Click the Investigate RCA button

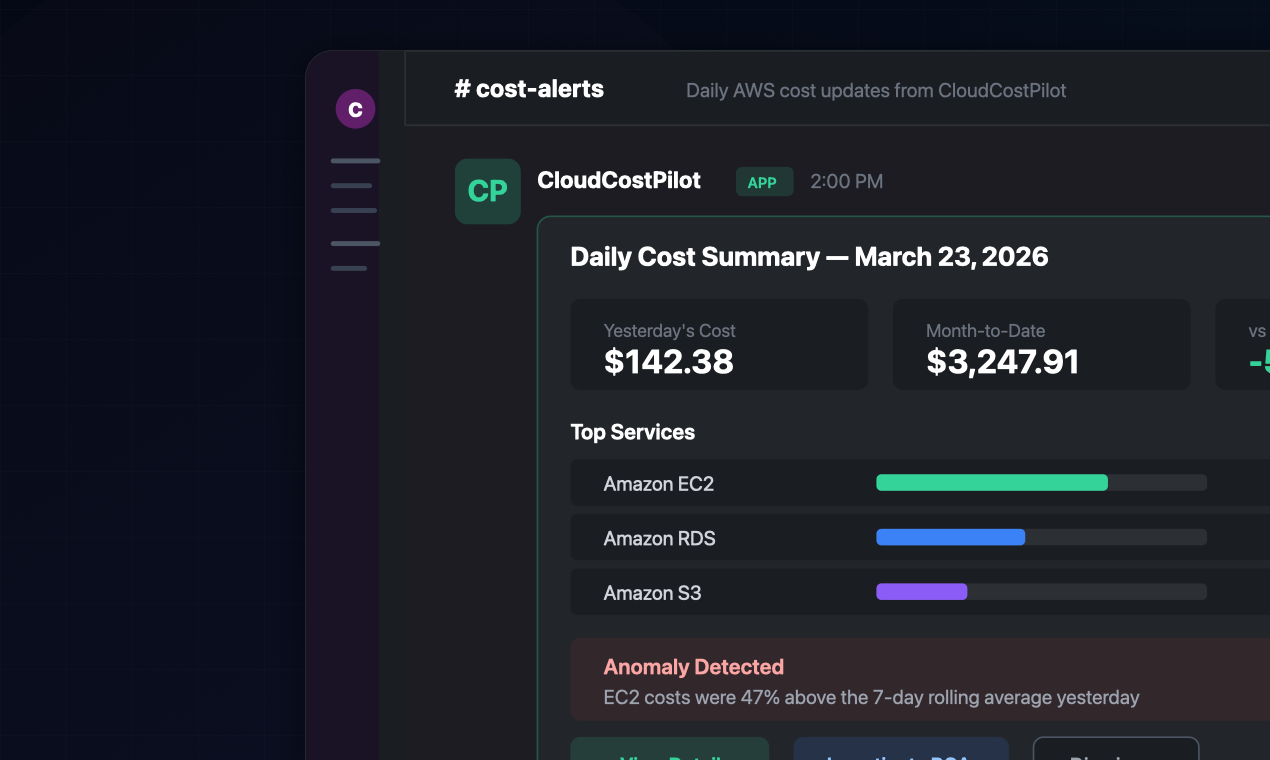pos(900,752)
